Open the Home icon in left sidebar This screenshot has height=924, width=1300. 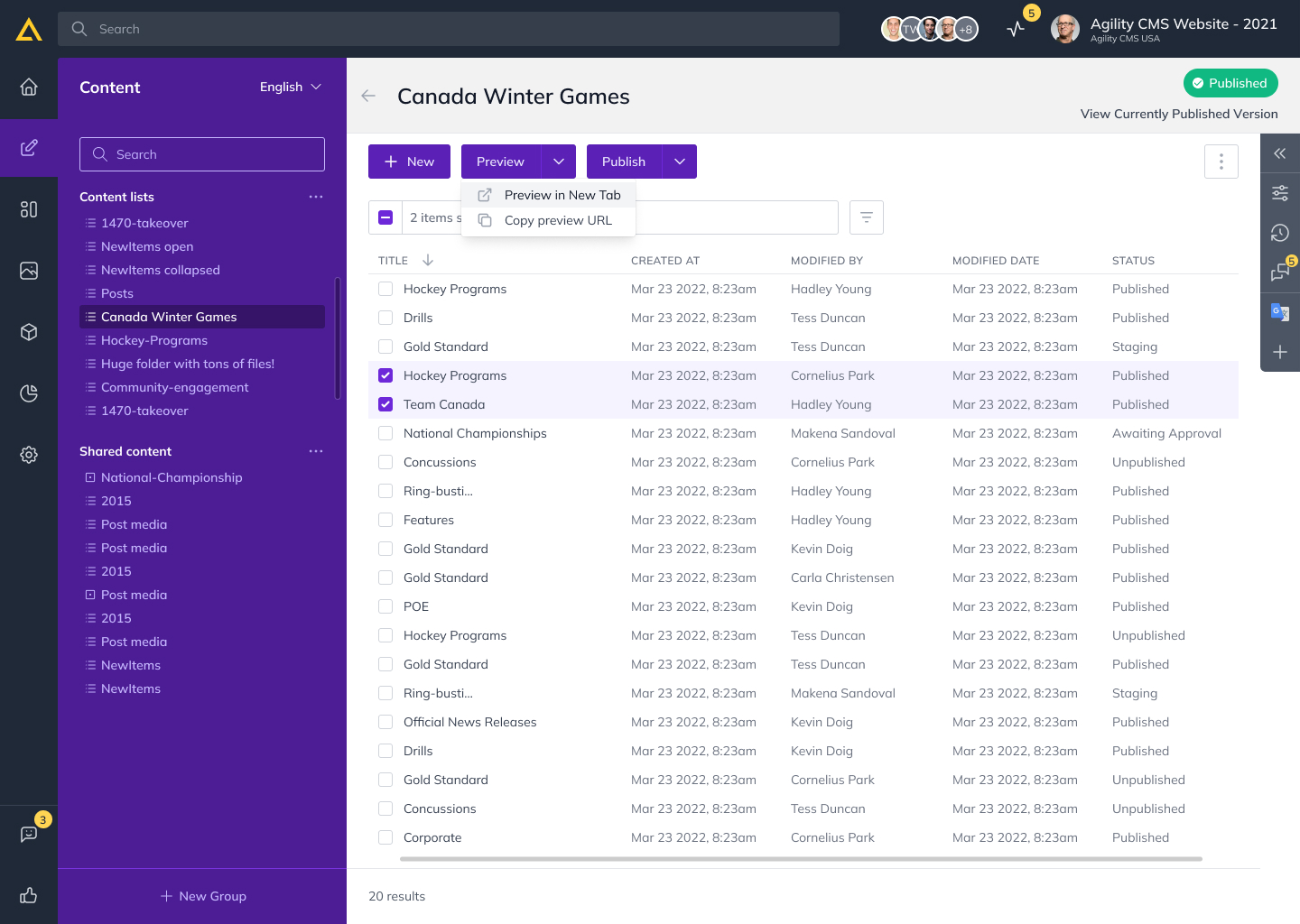click(29, 87)
